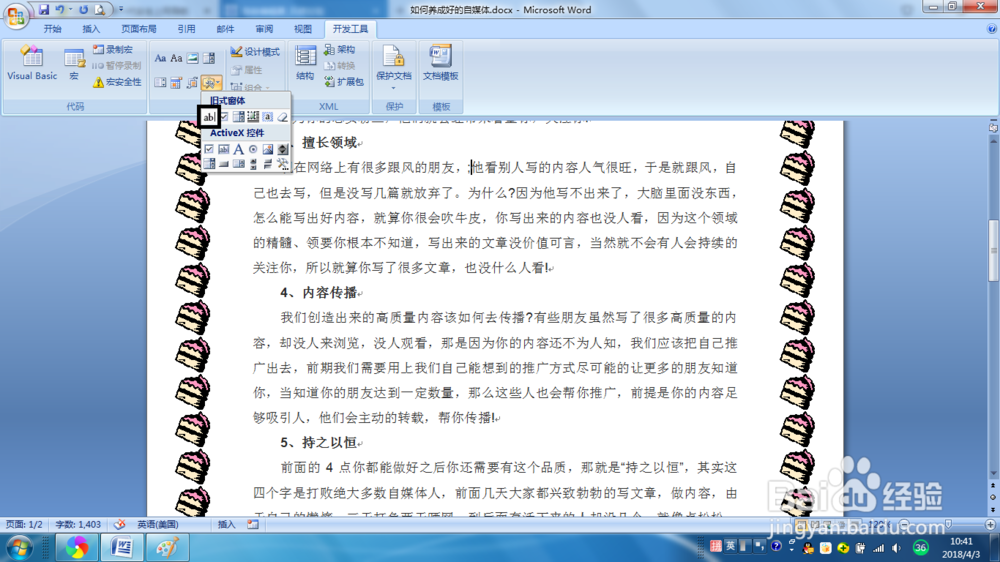Viewport: 1000px width, 562px height.
Task: Switch to the 插入 tab
Action: coord(91,29)
